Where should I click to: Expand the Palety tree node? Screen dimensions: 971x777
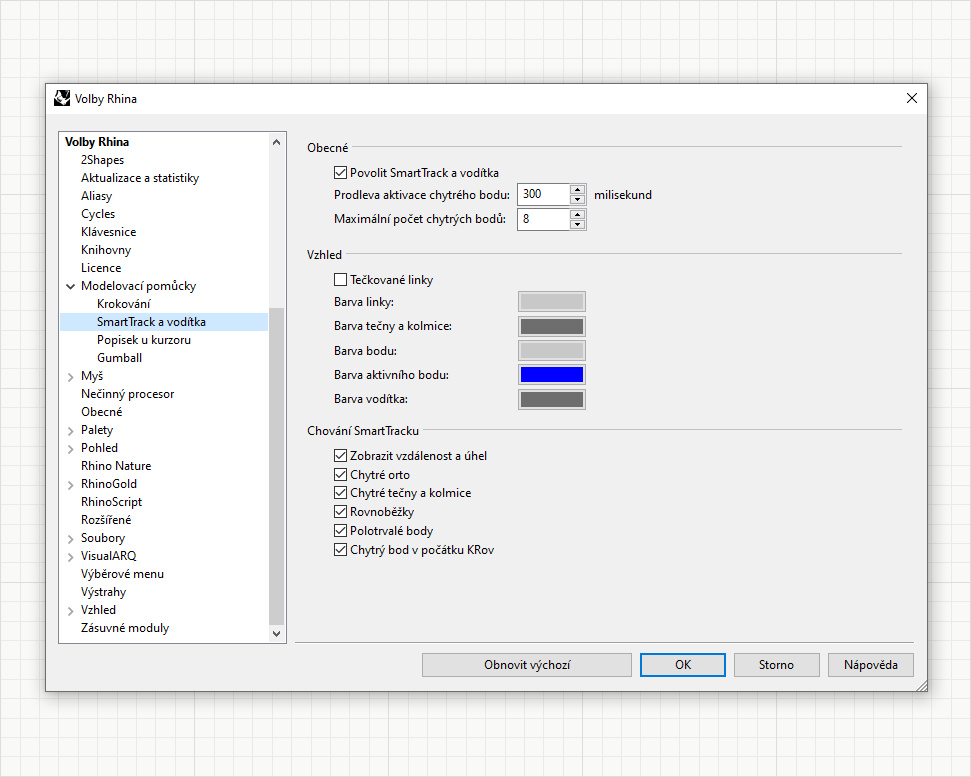tap(71, 430)
